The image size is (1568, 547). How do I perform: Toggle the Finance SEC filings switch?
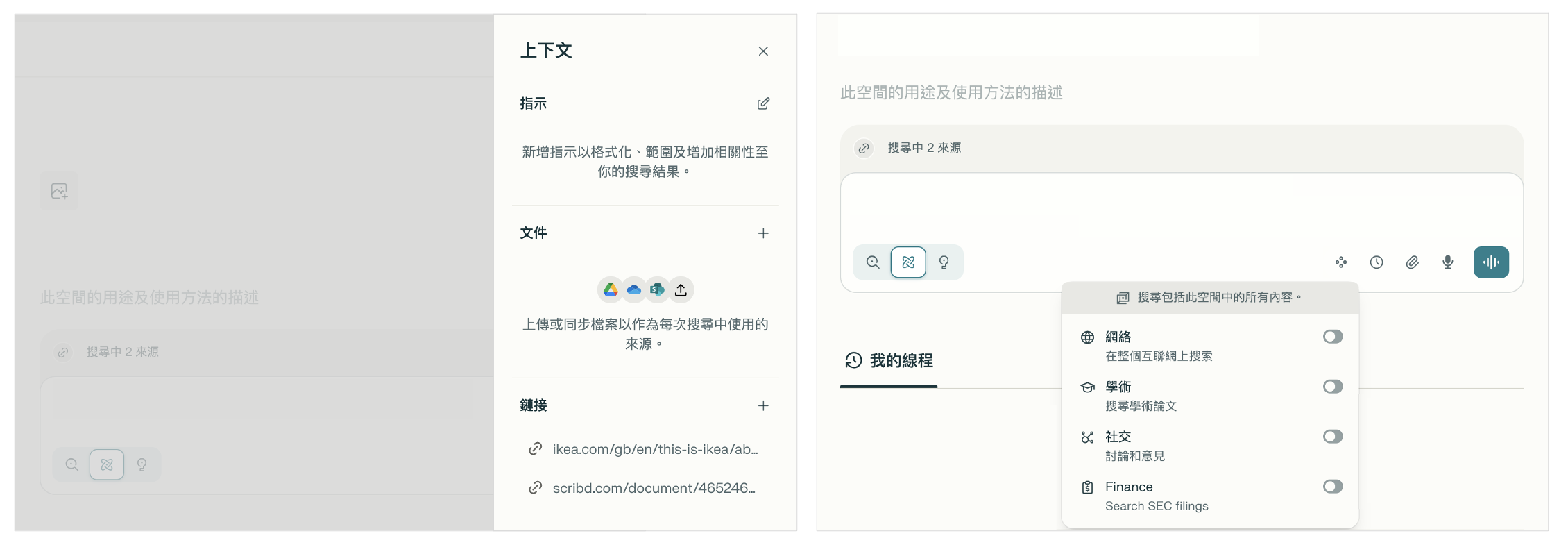point(1332,487)
